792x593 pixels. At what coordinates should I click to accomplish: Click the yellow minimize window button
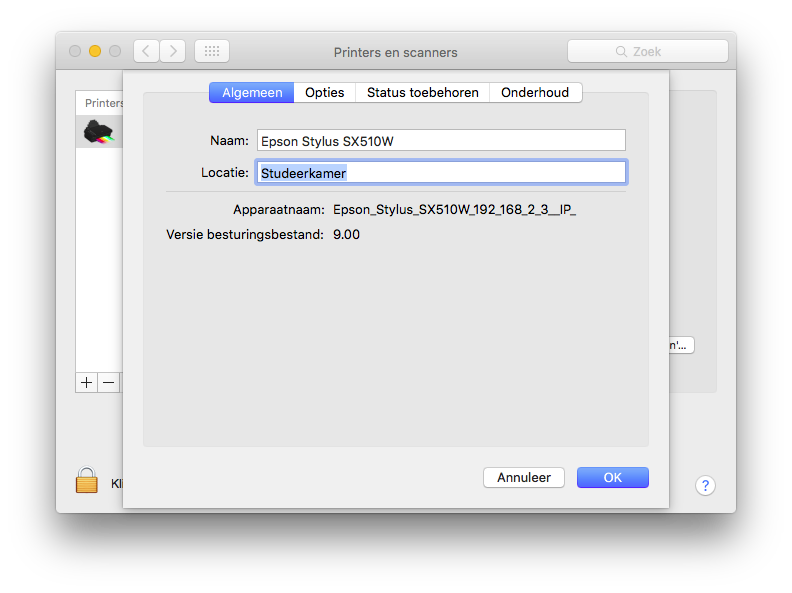point(95,51)
